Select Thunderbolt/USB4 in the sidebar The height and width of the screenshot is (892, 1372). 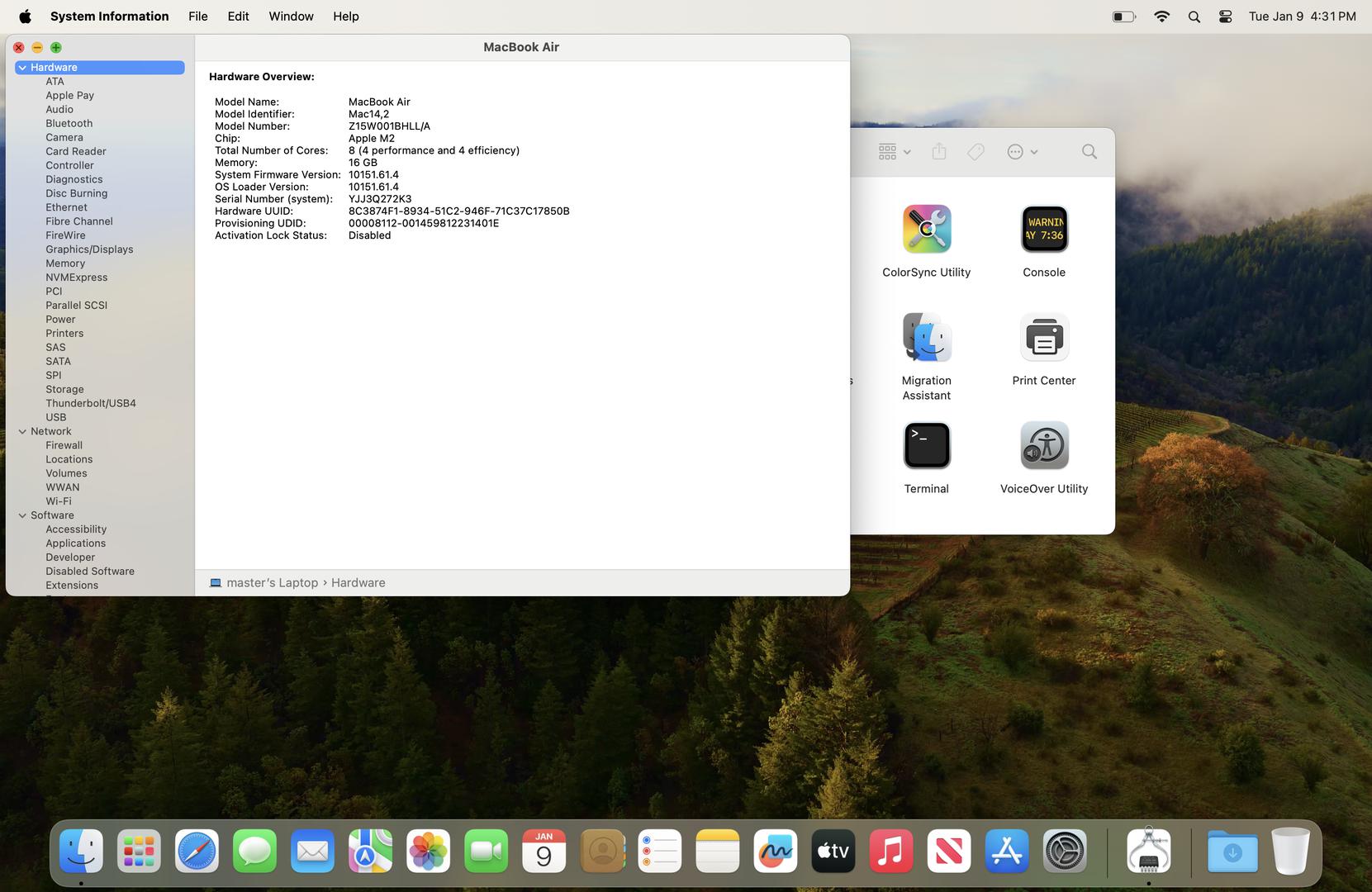(x=91, y=403)
